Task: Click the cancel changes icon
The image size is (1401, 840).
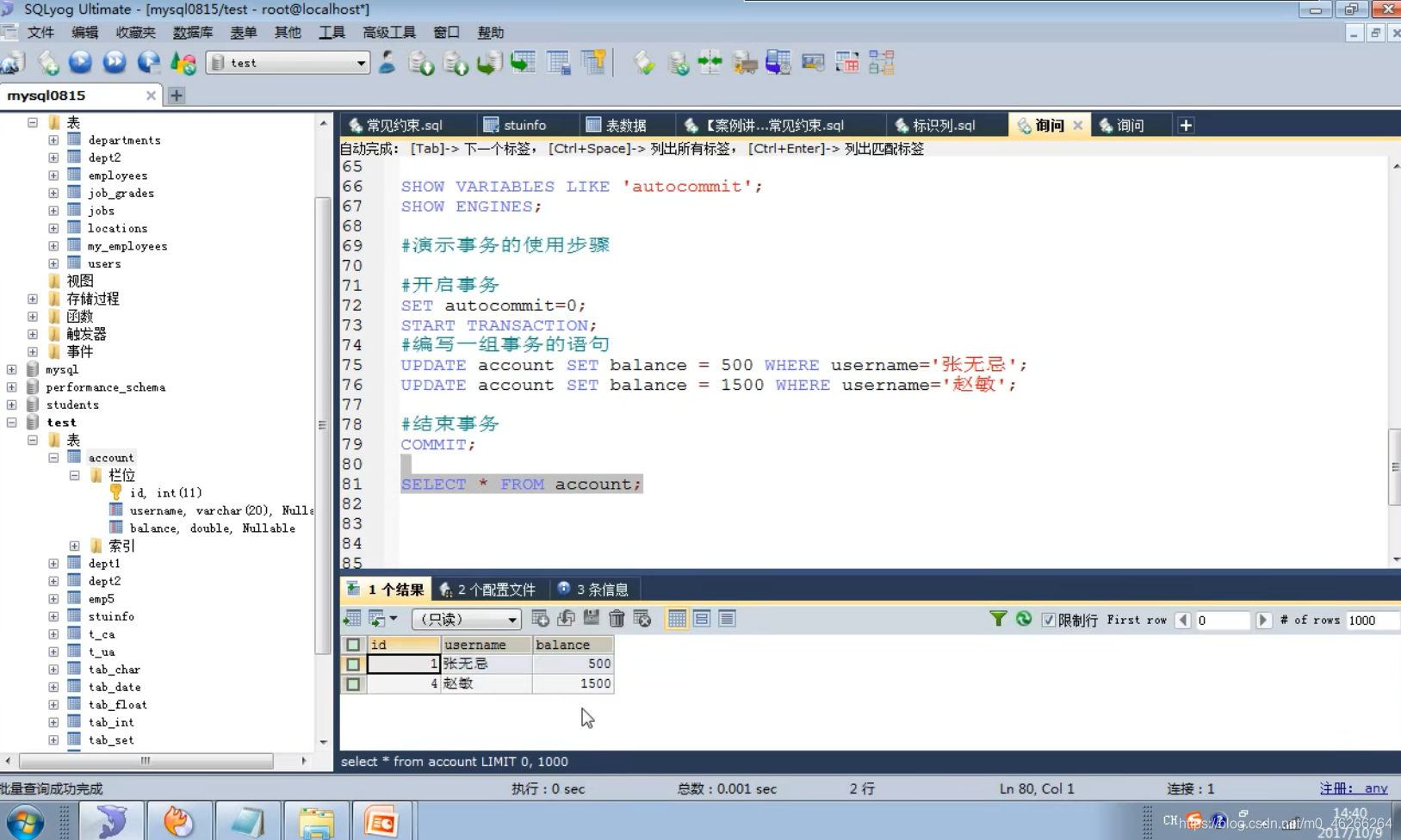Action: (x=642, y=619)
